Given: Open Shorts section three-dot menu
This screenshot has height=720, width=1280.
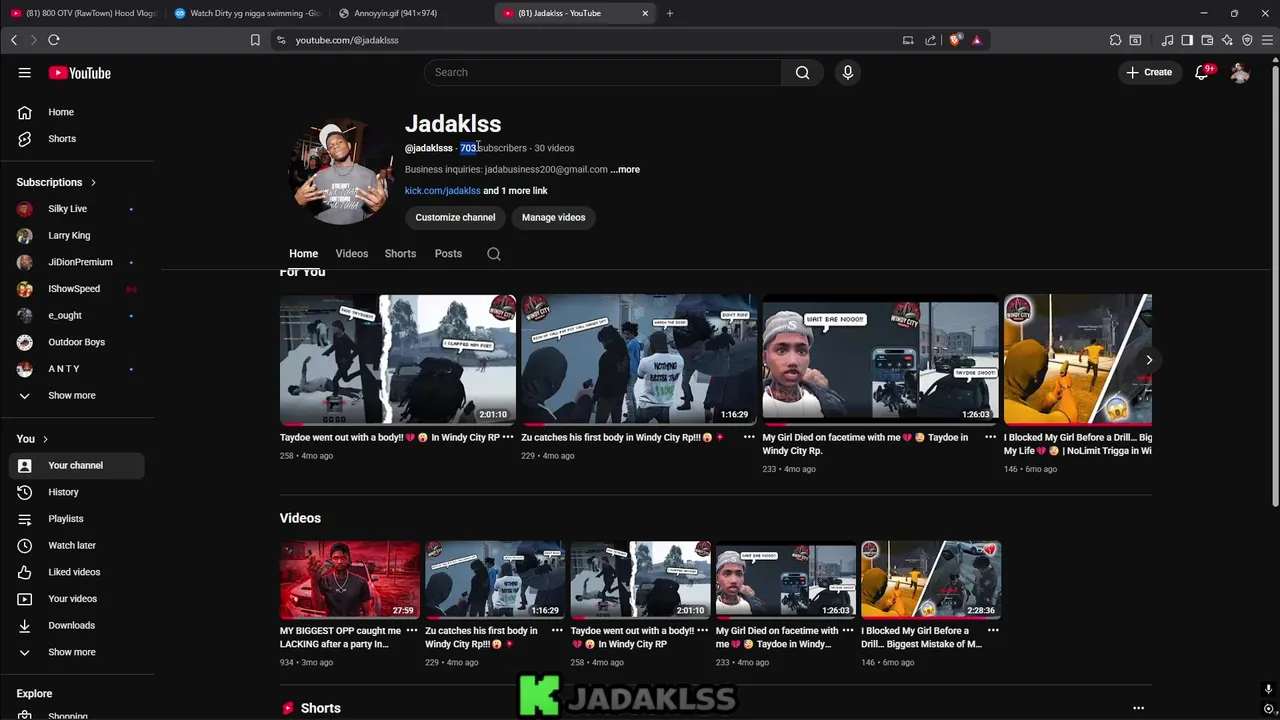Looking at the screenshot, I should coord(1138,708).
